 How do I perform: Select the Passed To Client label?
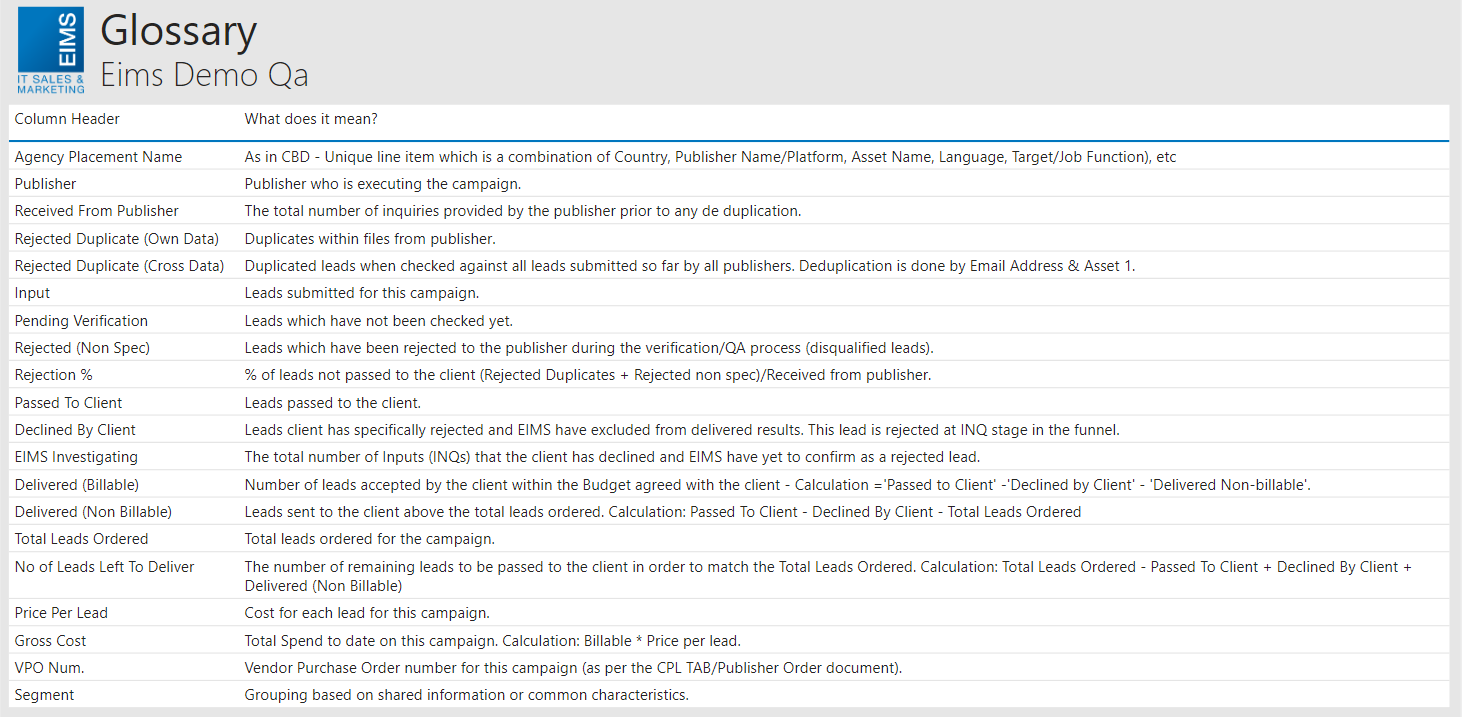point(68,403)
